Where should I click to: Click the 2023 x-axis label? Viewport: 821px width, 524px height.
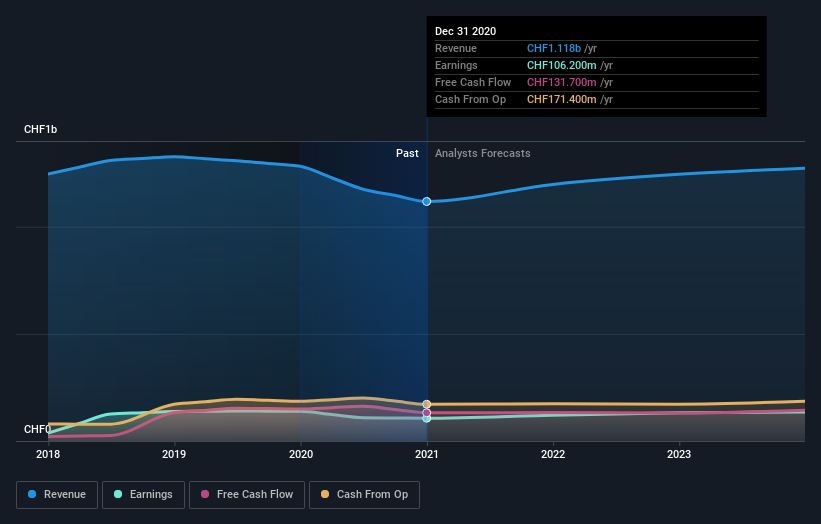tap(679, 454)
